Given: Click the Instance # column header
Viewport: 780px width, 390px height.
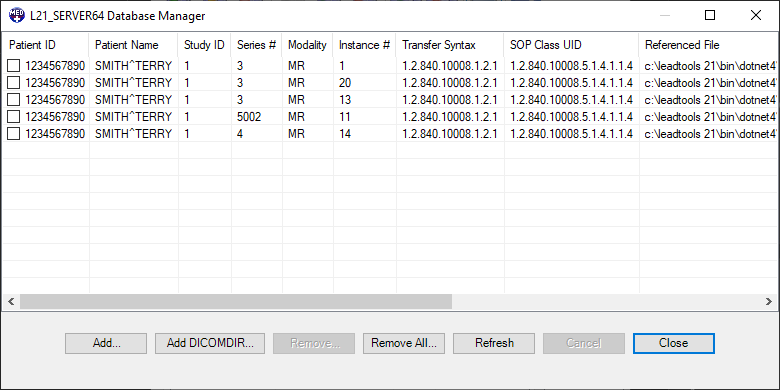Looking at the screenshot, I should 364,45.
